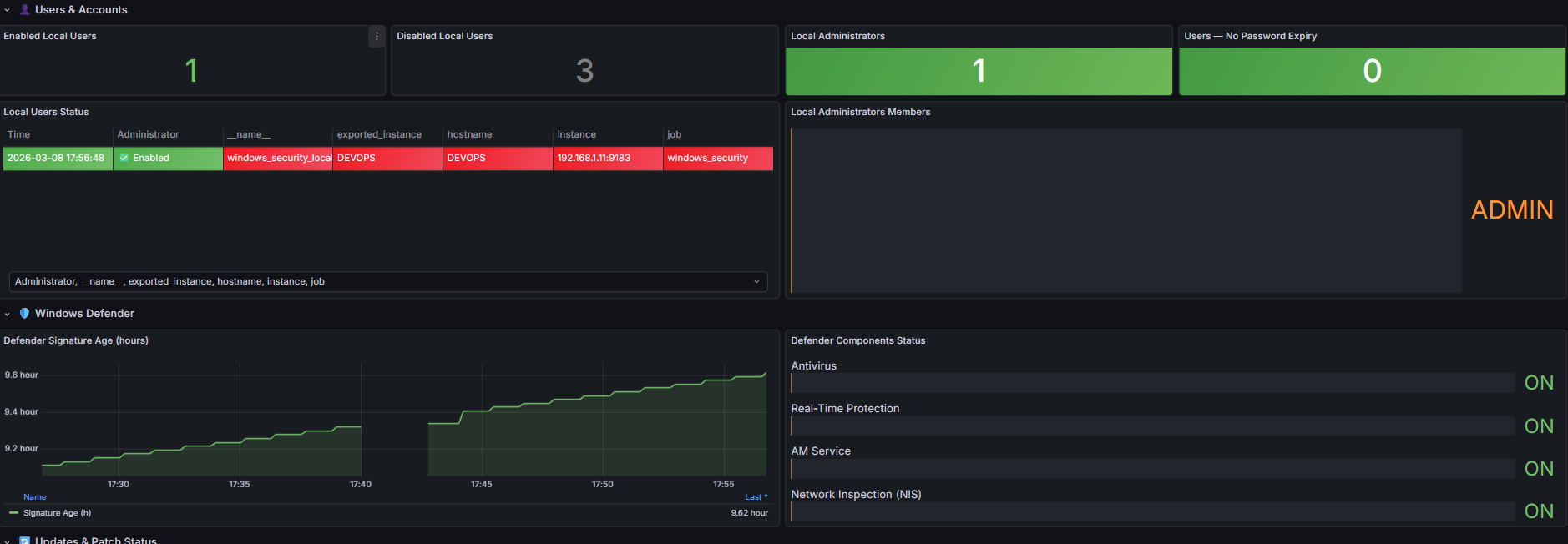Open the Enabled Local Users panel menu
This screenshot has width=1568, height=544.
tap(377, 36)
